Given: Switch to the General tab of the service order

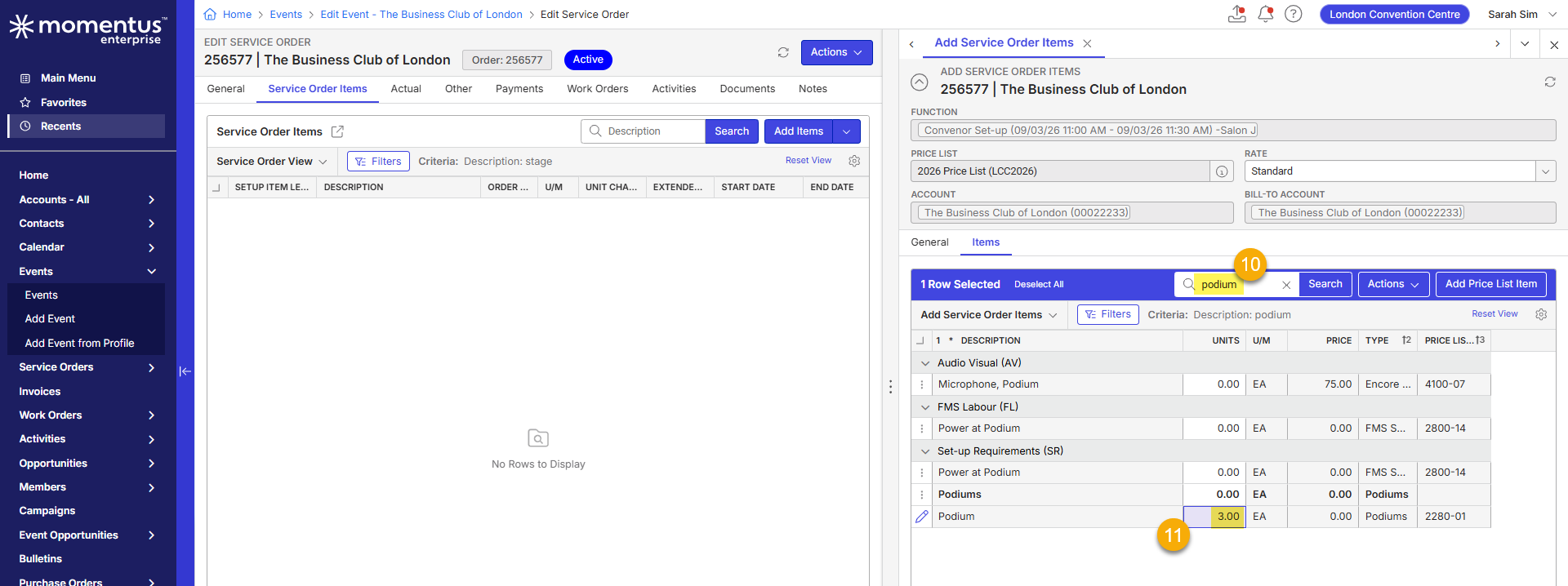Looking at the screenshot, I should click(225, 89).
